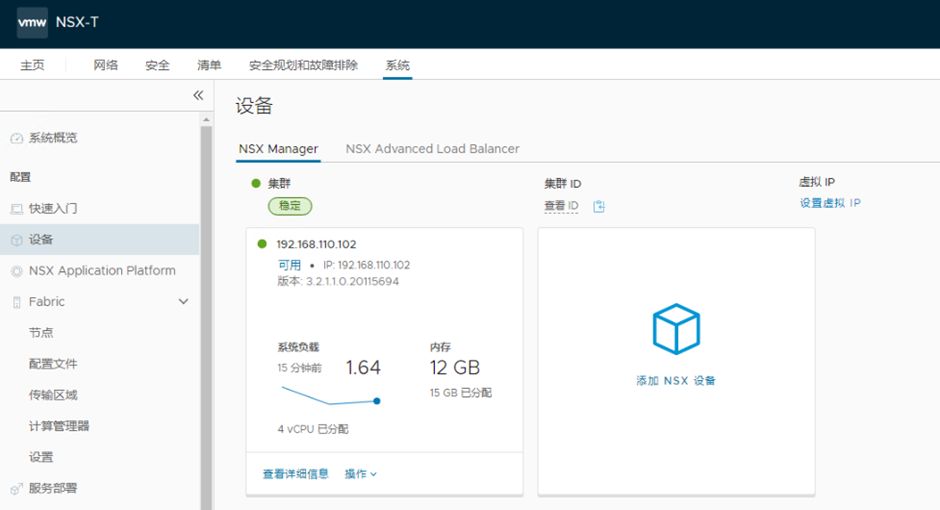Open NSX Application Platform in sidebar
This screenshot has width=940, height=510.
(x=102, y=270)
